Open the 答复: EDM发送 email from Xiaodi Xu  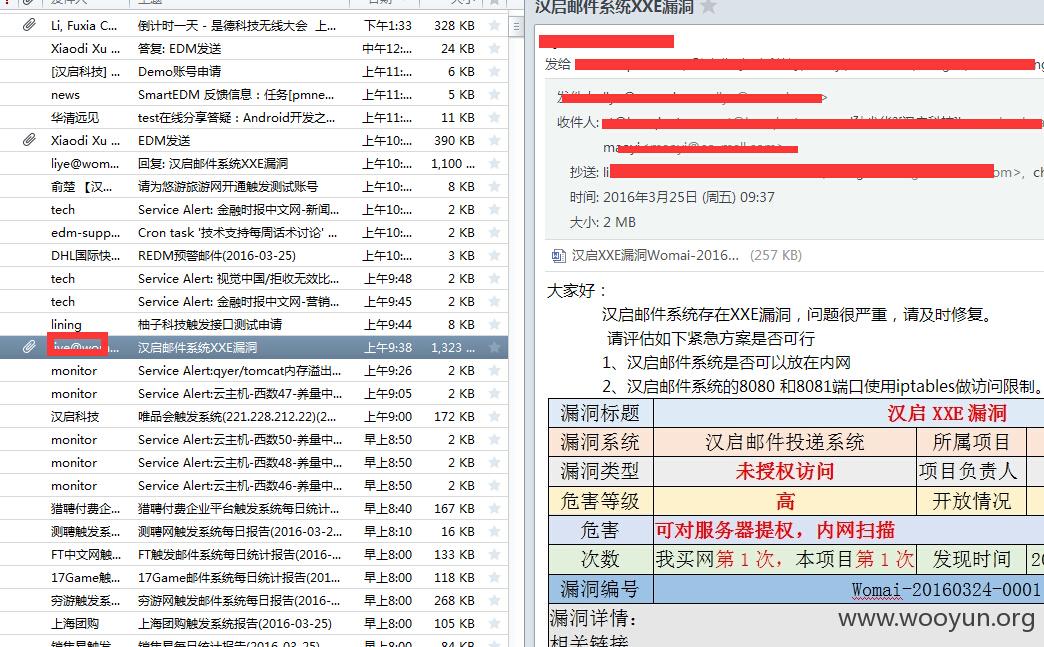(x=254, y=49)
